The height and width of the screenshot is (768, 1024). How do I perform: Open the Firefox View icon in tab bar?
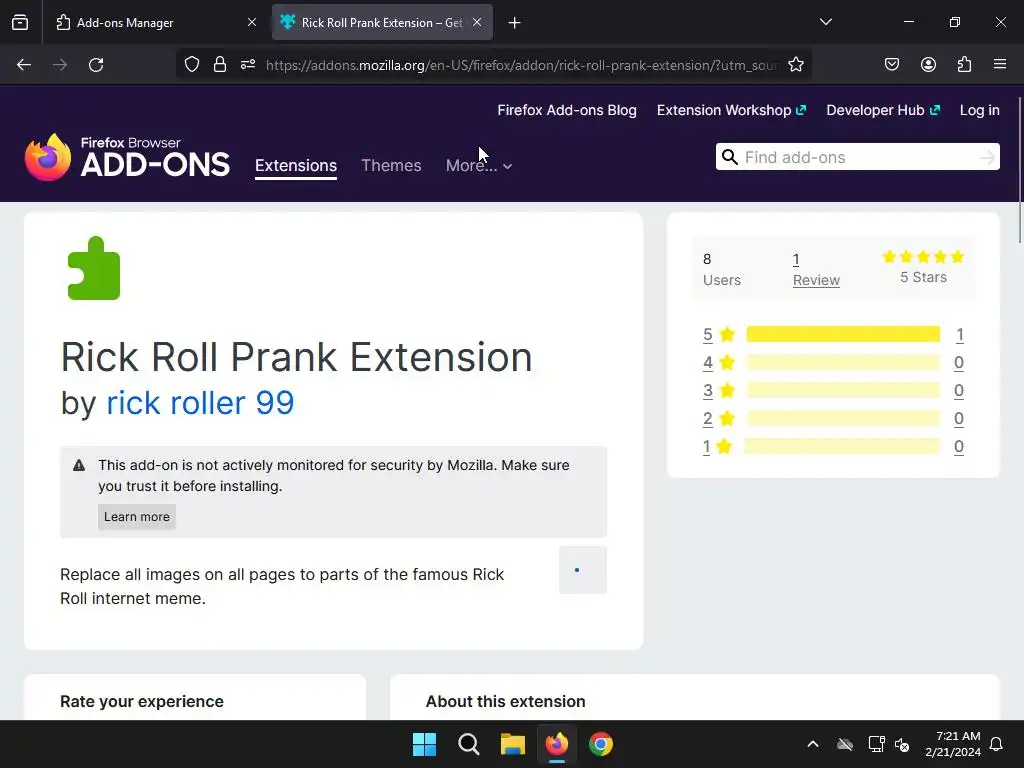point(20,22)
